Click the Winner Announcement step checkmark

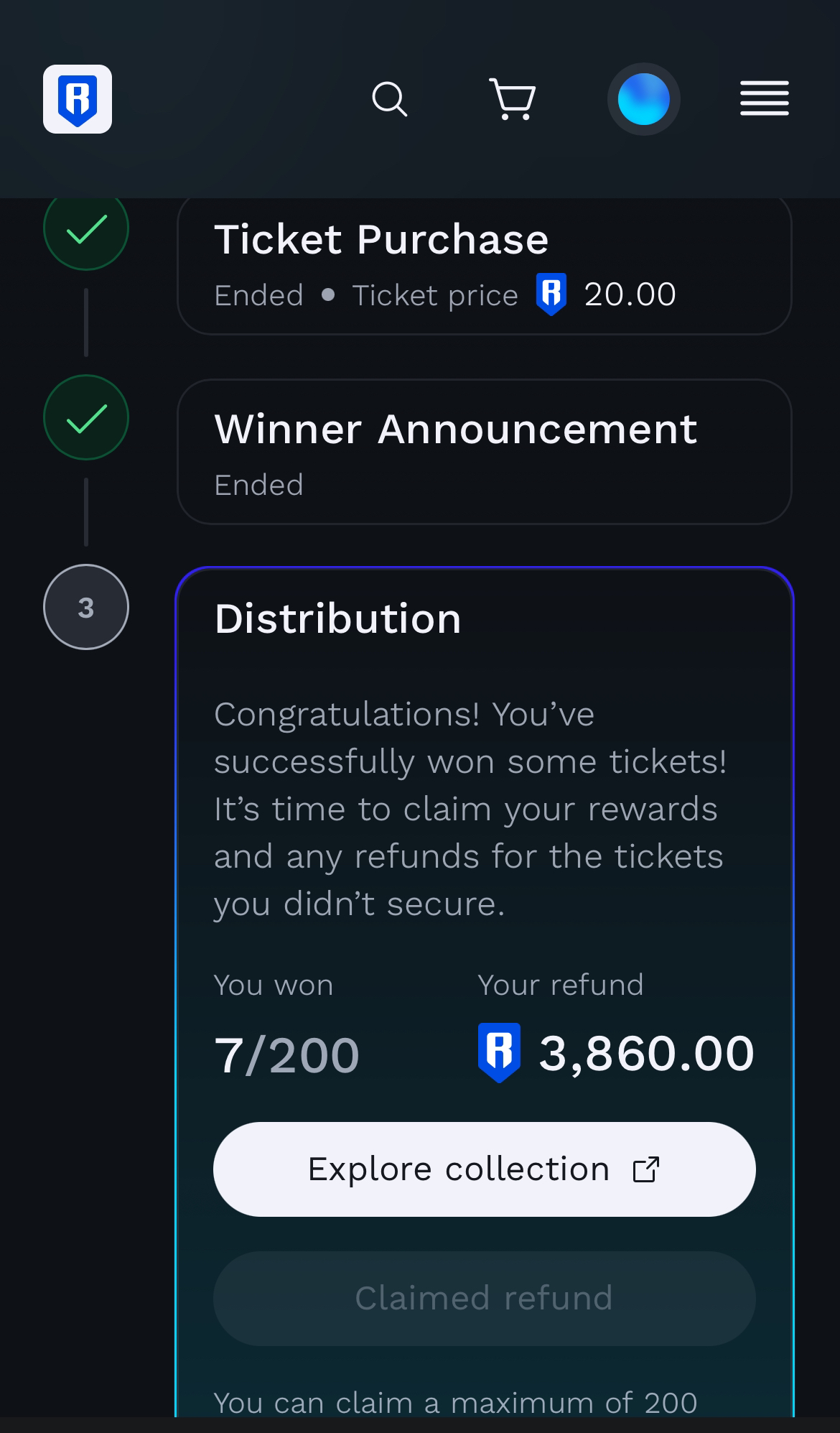coord(86,418)
